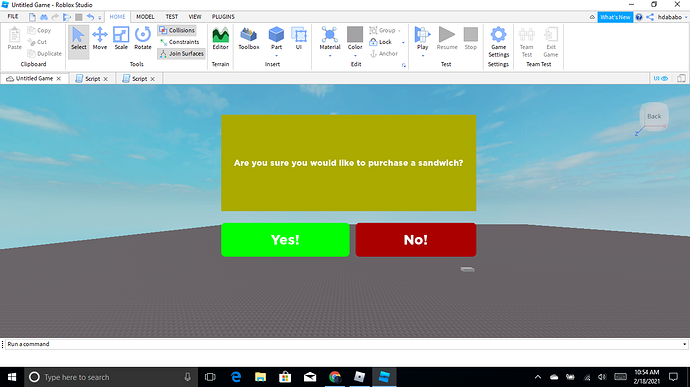
Task: Click the Windows Start button
Action: (x=12, y=377)
